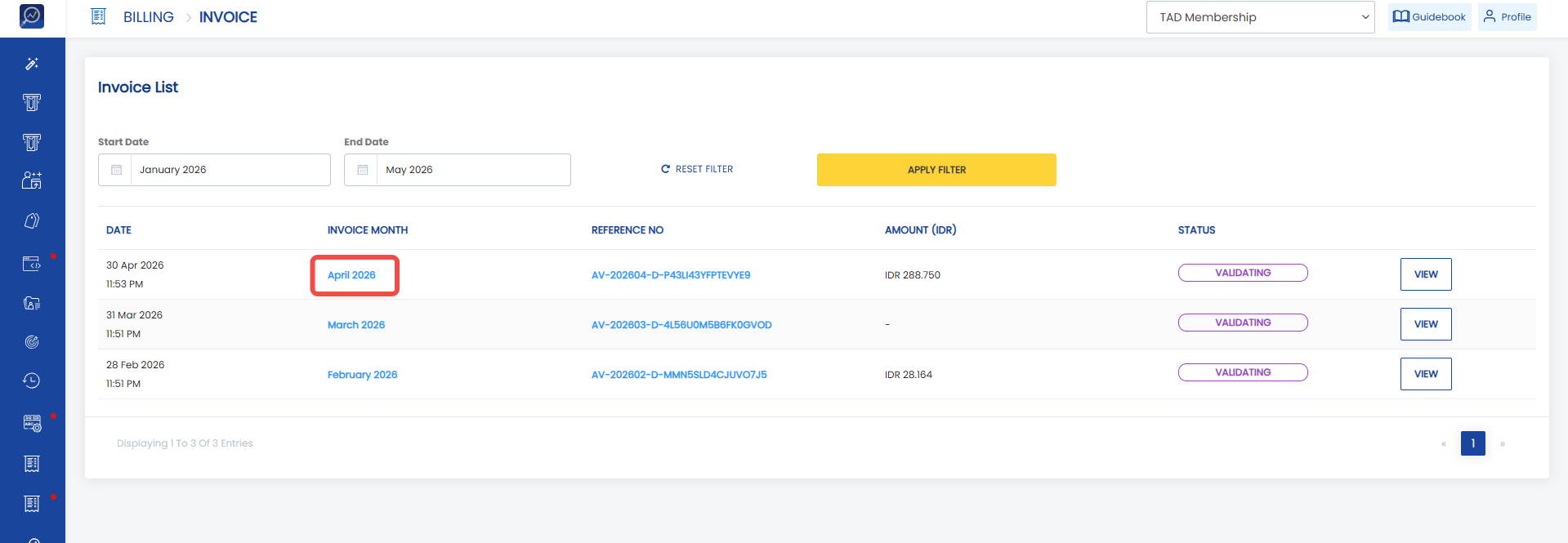Open the Guidebook

click(1429, 16)
